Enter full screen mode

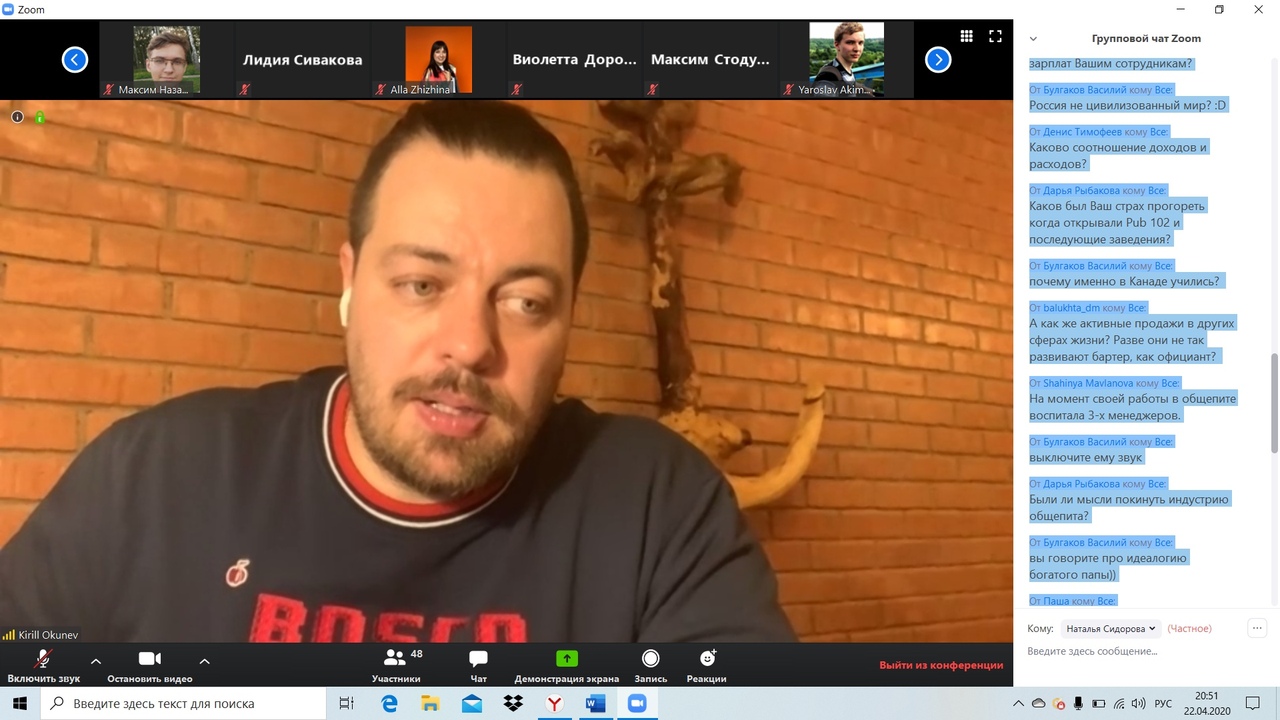pos(995,36)
